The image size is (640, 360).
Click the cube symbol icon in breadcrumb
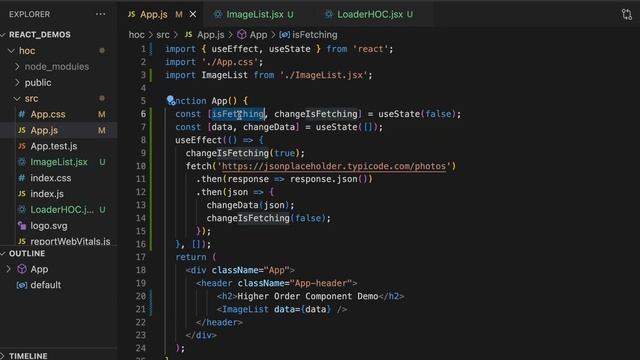pos(242,35)
